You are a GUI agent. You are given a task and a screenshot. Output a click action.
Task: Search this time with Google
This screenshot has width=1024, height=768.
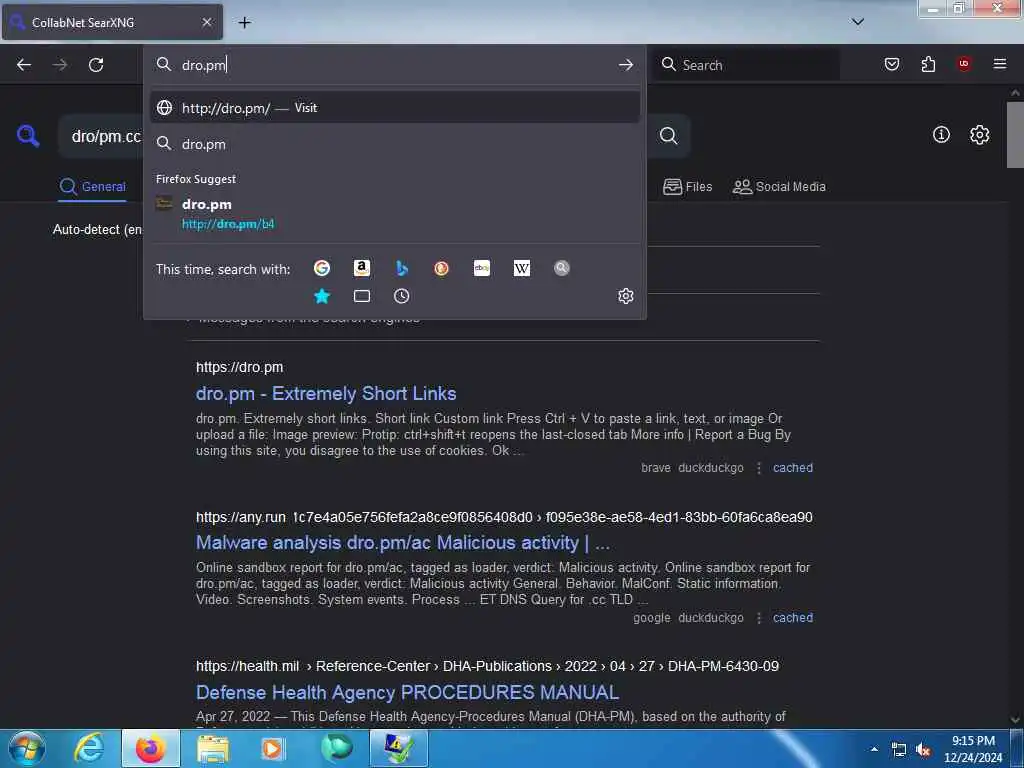pos(321,268)
